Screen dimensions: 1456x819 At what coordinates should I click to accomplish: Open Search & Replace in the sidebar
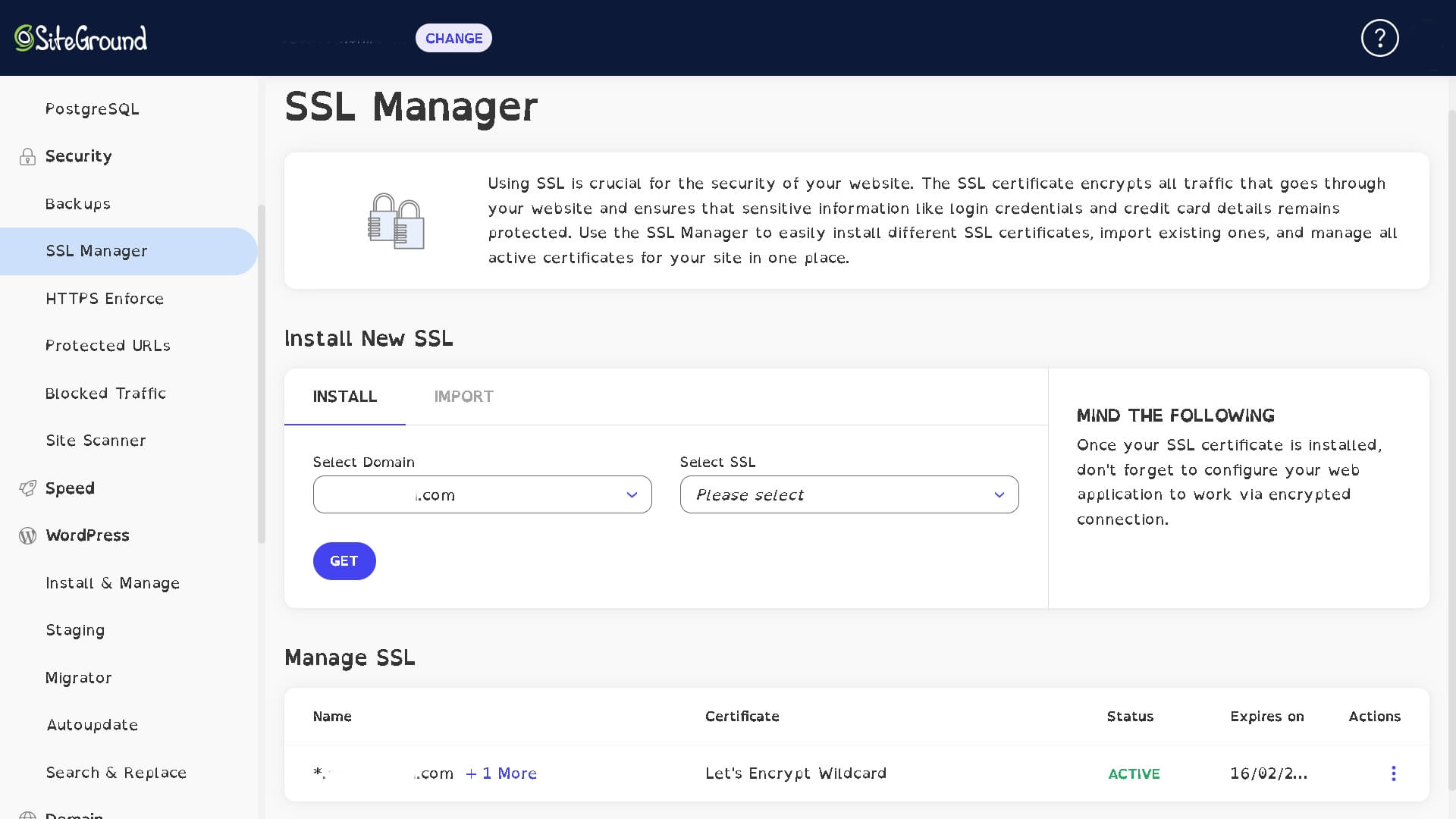click(116, 773)
